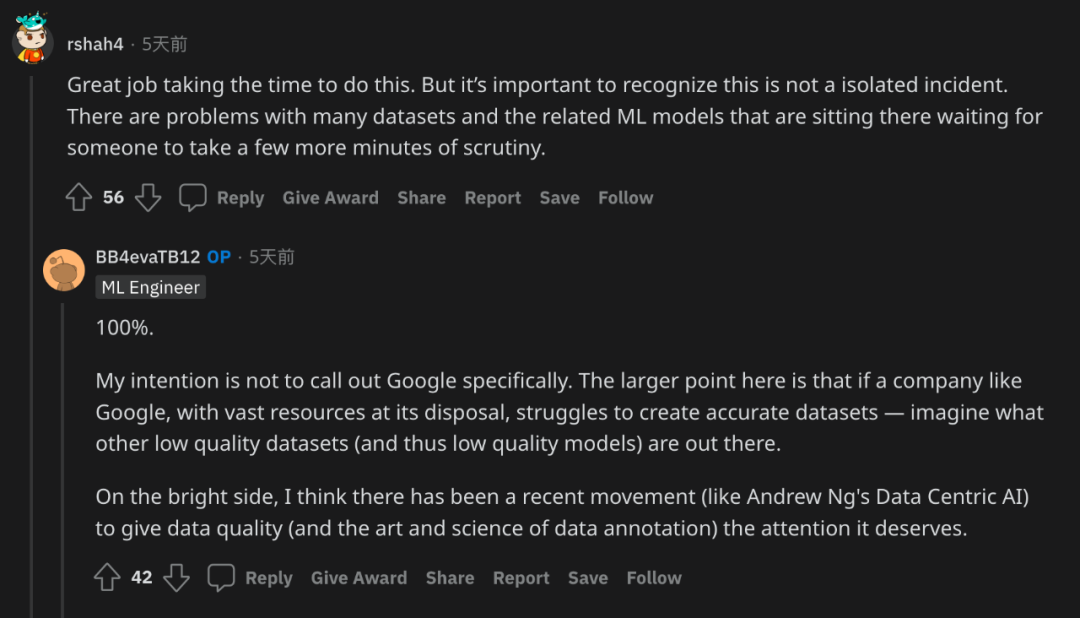Downvote BB4evaTB12's reply

[176, 578]
